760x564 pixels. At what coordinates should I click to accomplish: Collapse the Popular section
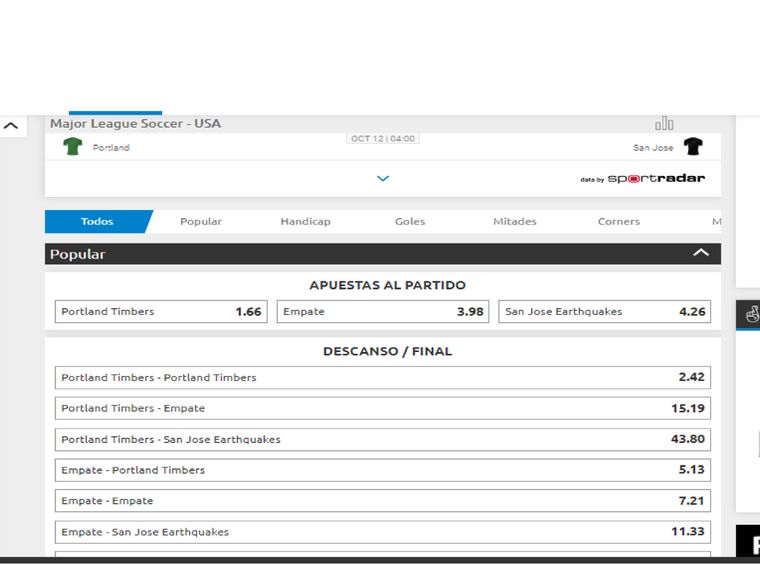tap(701, 252)
